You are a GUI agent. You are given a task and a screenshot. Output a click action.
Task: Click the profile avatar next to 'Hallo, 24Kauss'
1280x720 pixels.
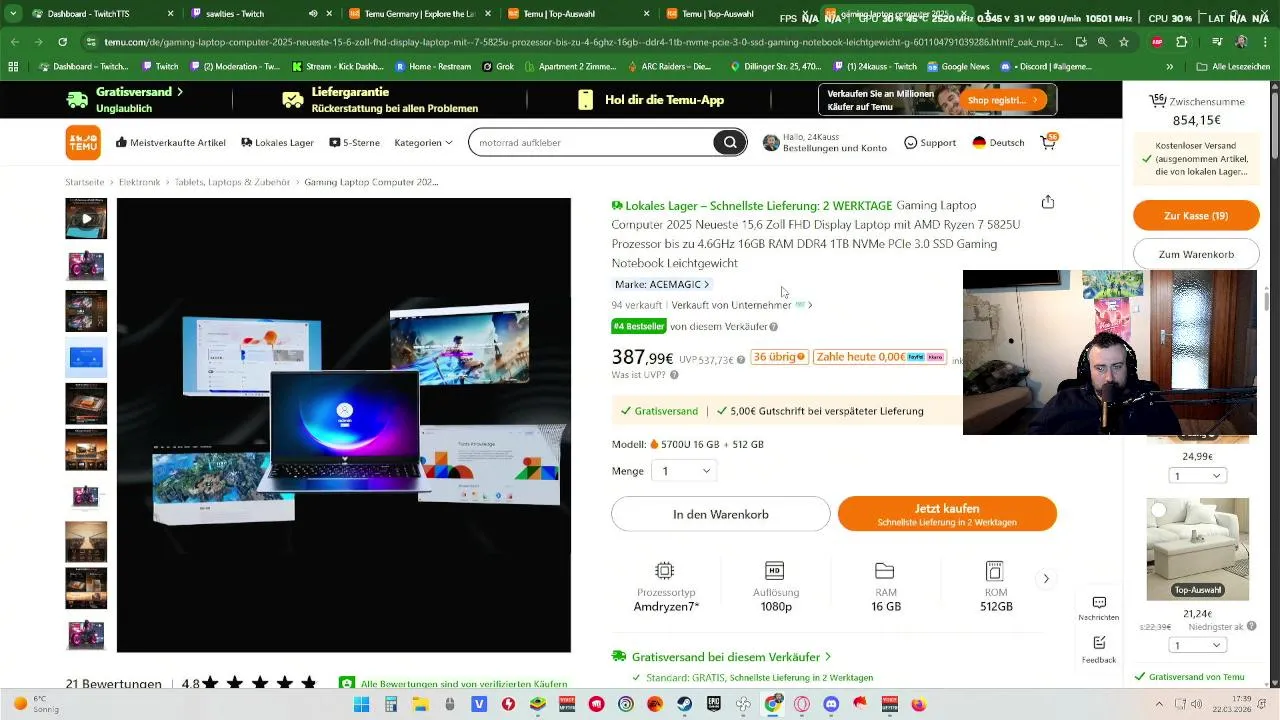click(771, 142)
